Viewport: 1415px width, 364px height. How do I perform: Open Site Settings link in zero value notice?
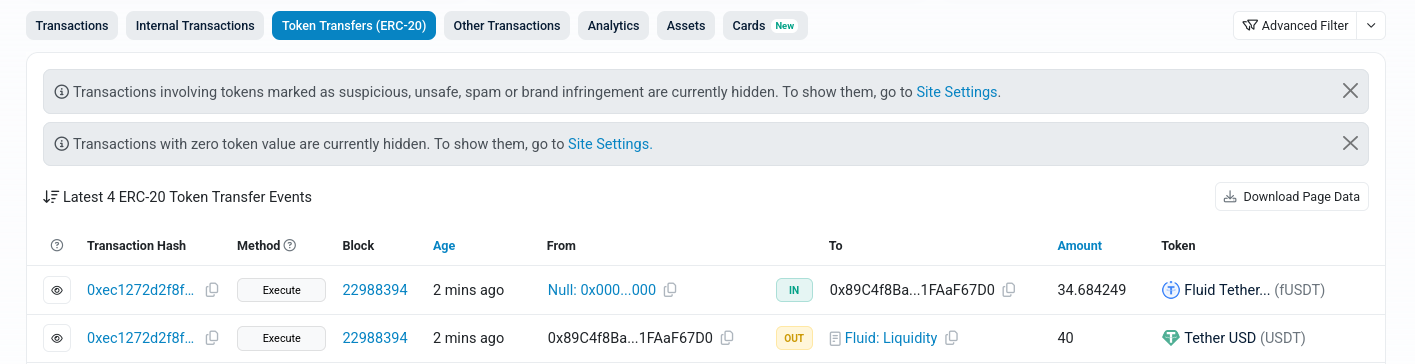click(x=610, y=144)
